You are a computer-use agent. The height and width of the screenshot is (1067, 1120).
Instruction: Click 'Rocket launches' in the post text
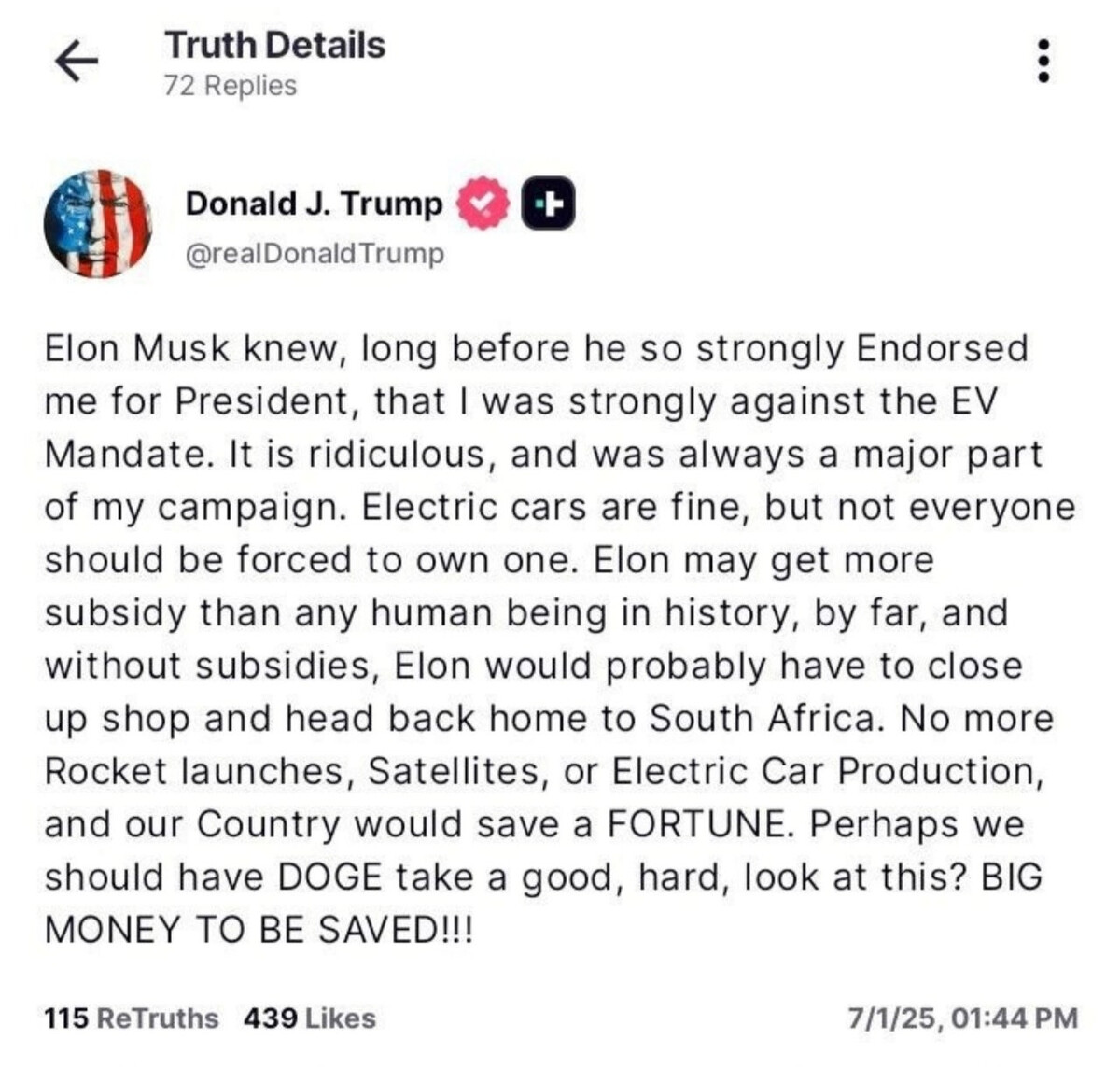click(198, 771)
